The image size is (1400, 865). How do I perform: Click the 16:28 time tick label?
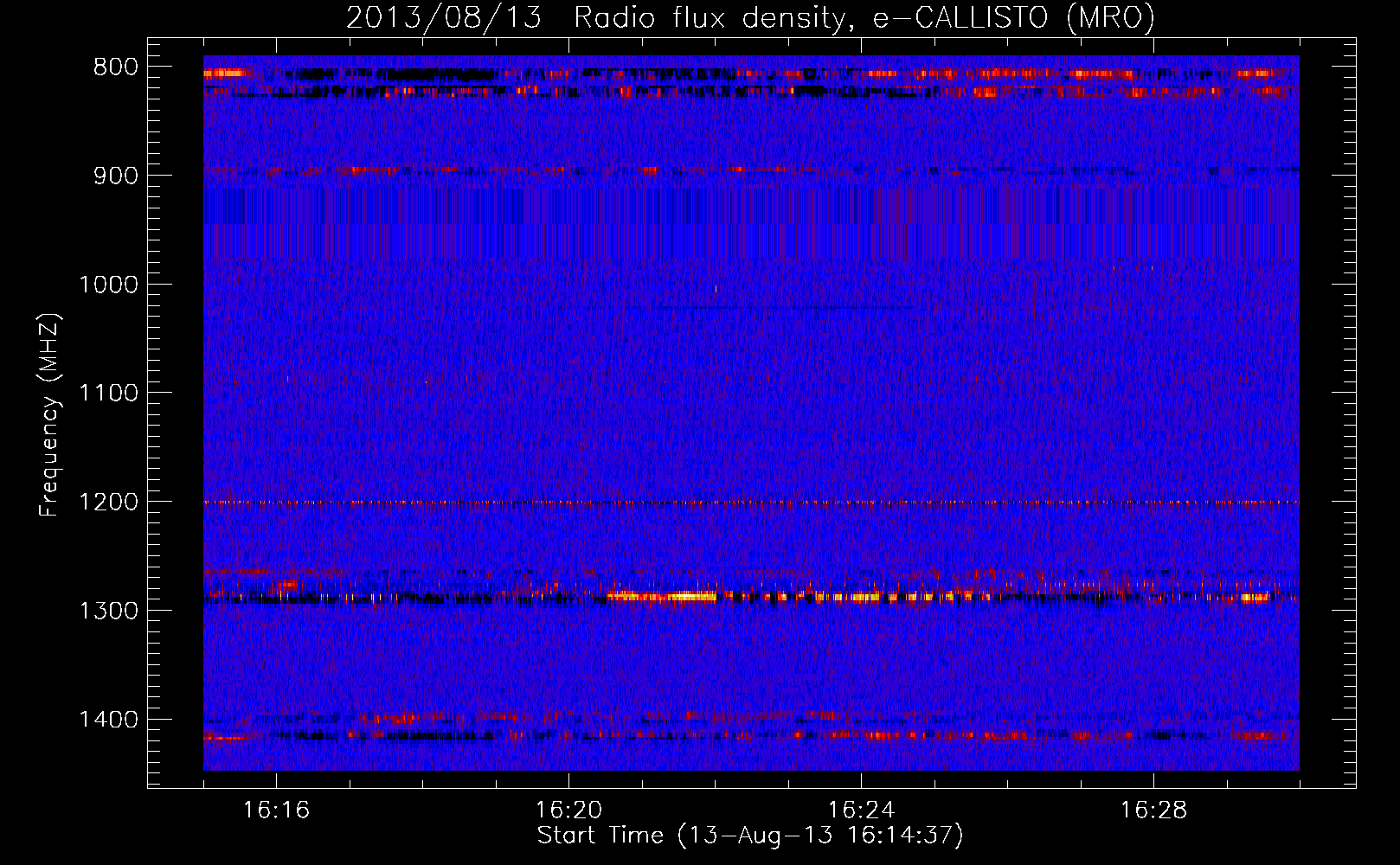pos(1153,810)
